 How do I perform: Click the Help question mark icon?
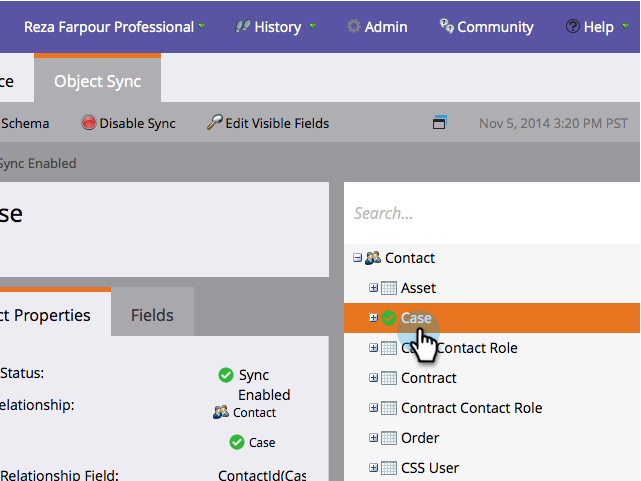click(572, 27)
